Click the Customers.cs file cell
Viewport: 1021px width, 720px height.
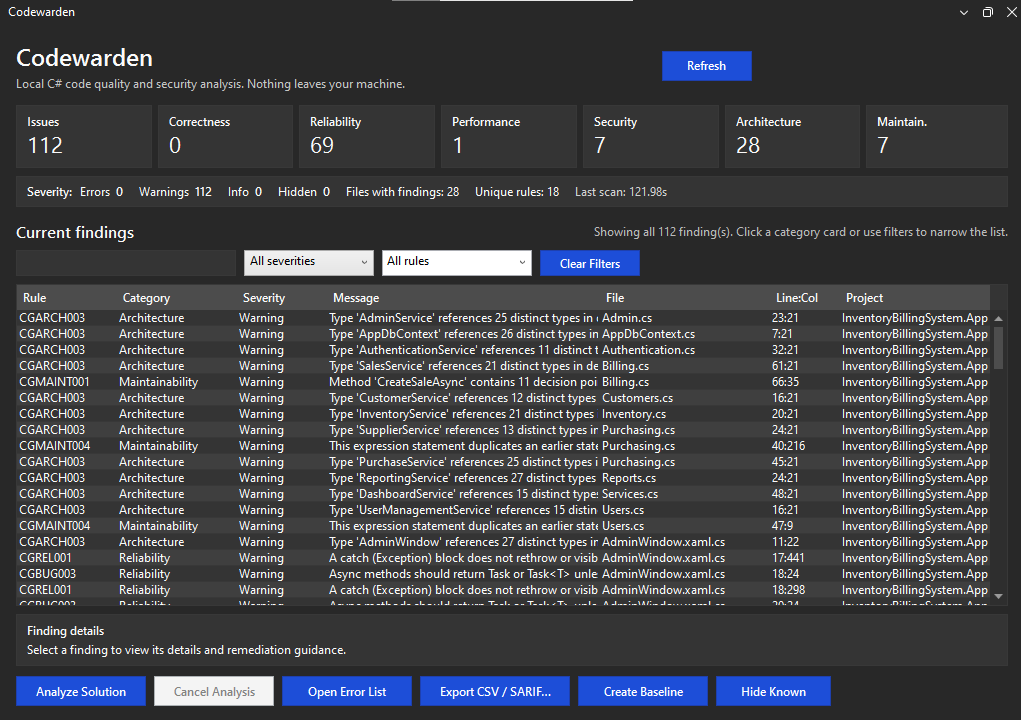637,398
